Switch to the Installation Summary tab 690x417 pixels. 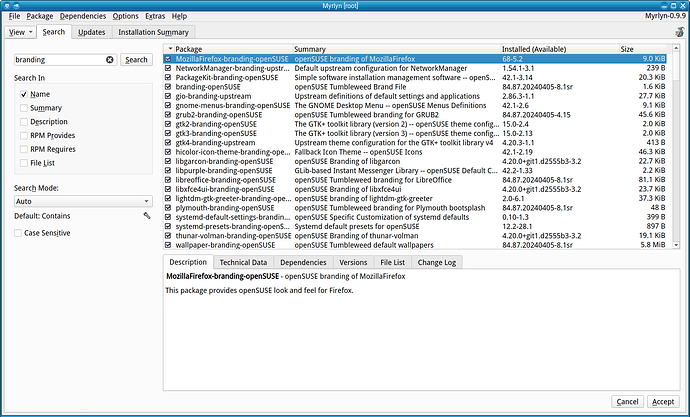[153, 32]
